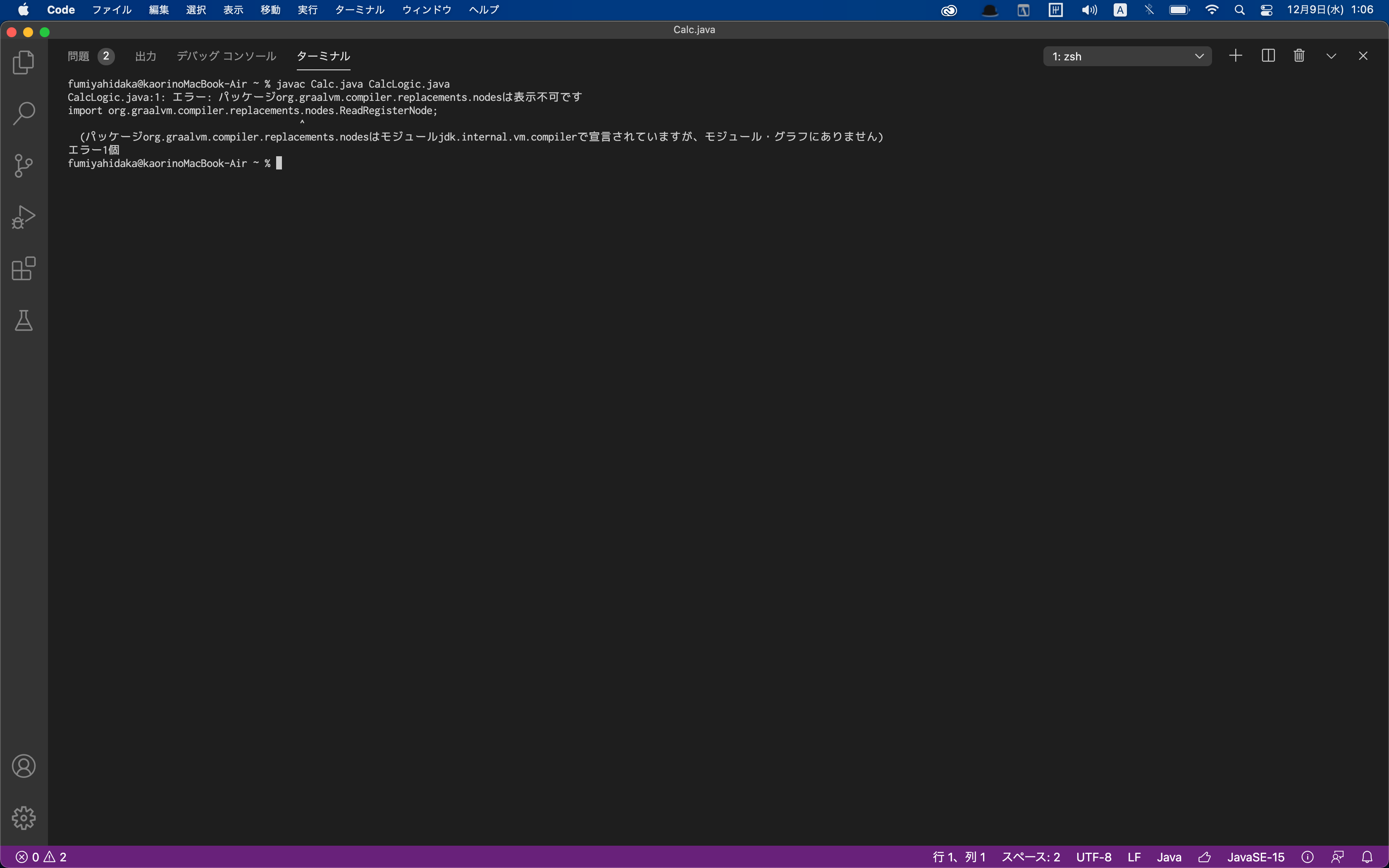Open the Explorer view in activity bar
The height and width of the screenshot is (868, 1389).
point(24,62)
